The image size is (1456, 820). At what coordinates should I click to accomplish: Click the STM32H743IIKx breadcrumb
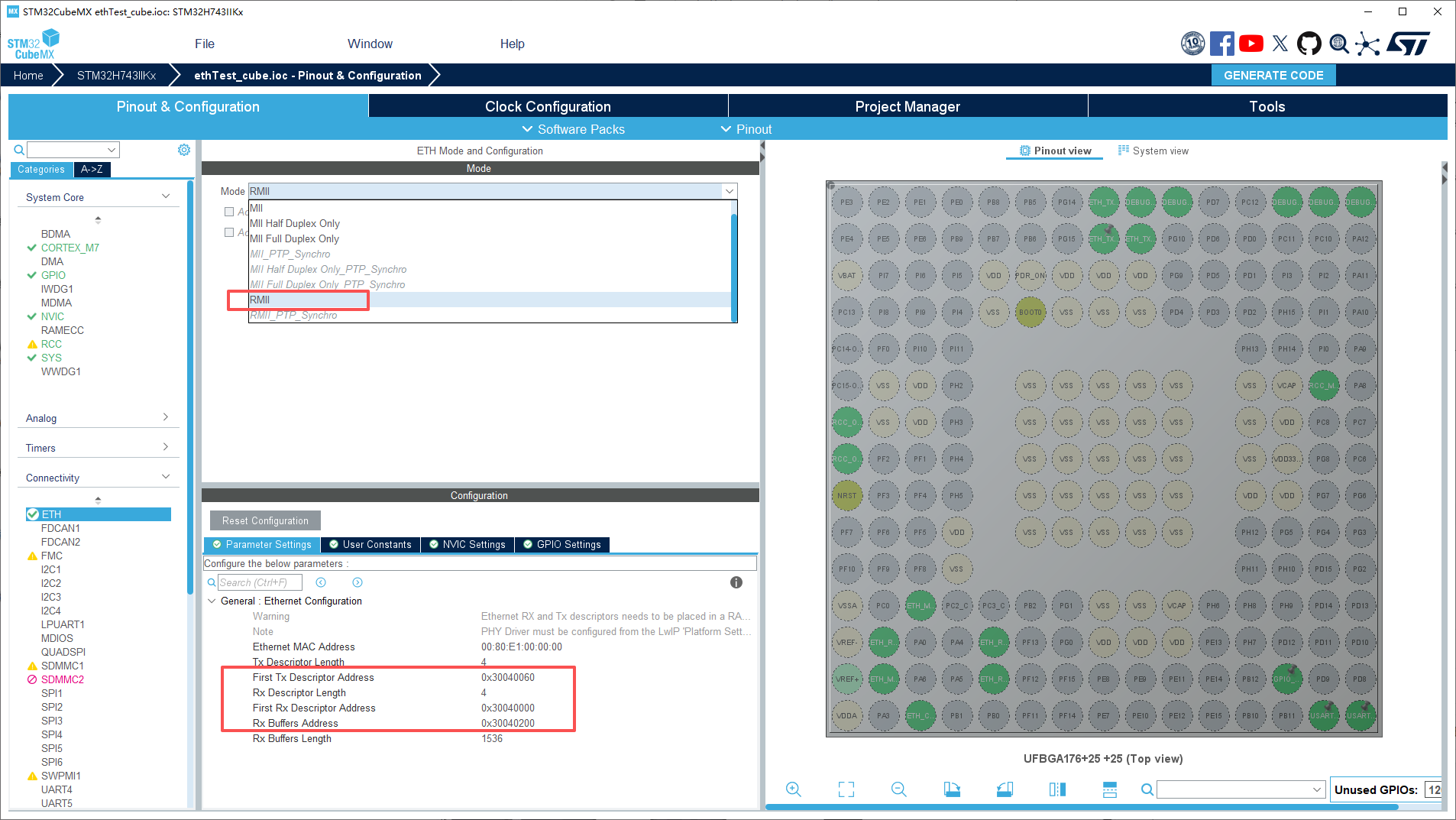[x=116, y=75]
